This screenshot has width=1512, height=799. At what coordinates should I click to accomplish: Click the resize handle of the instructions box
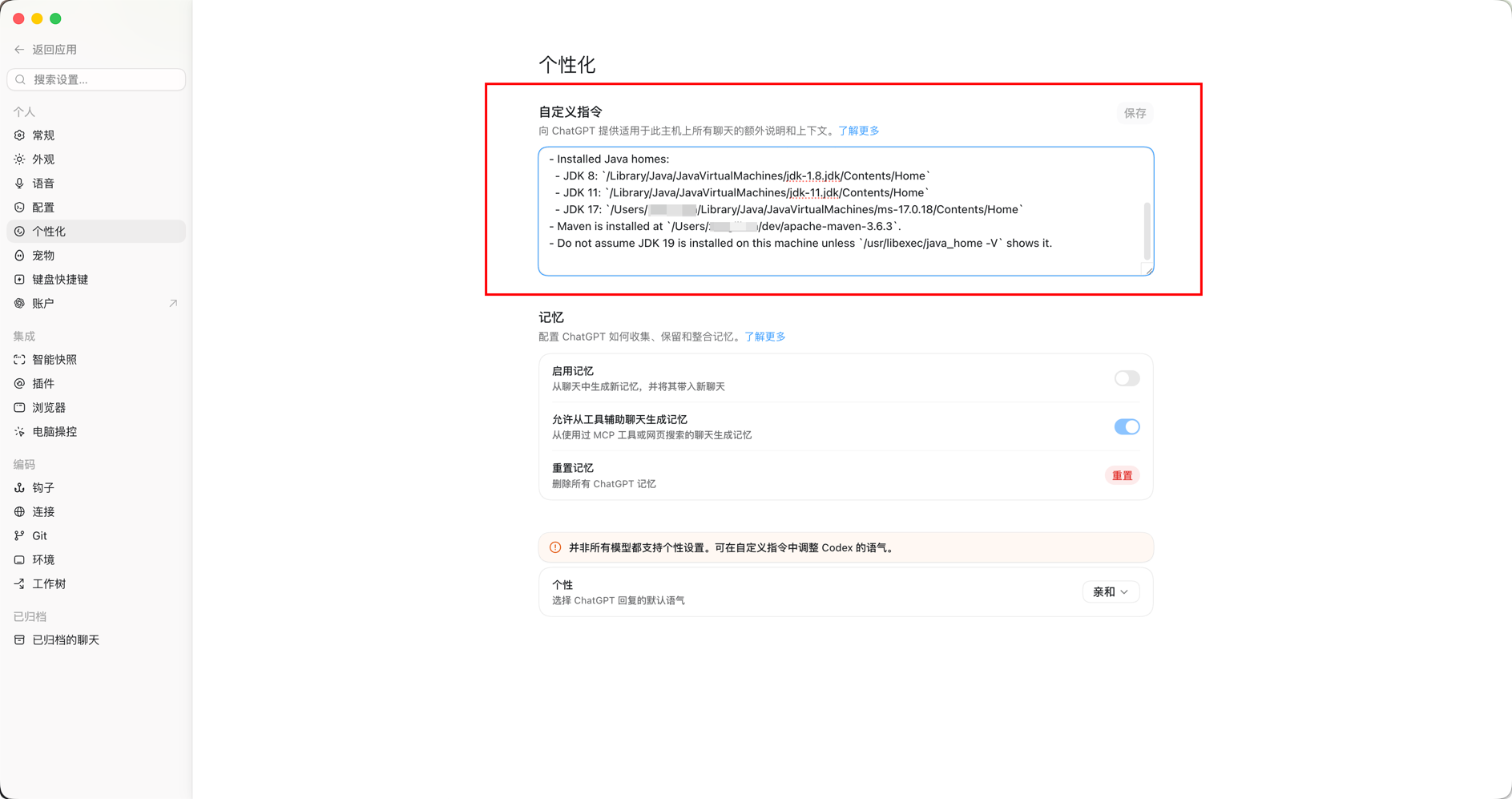[x=1148, y=270]
